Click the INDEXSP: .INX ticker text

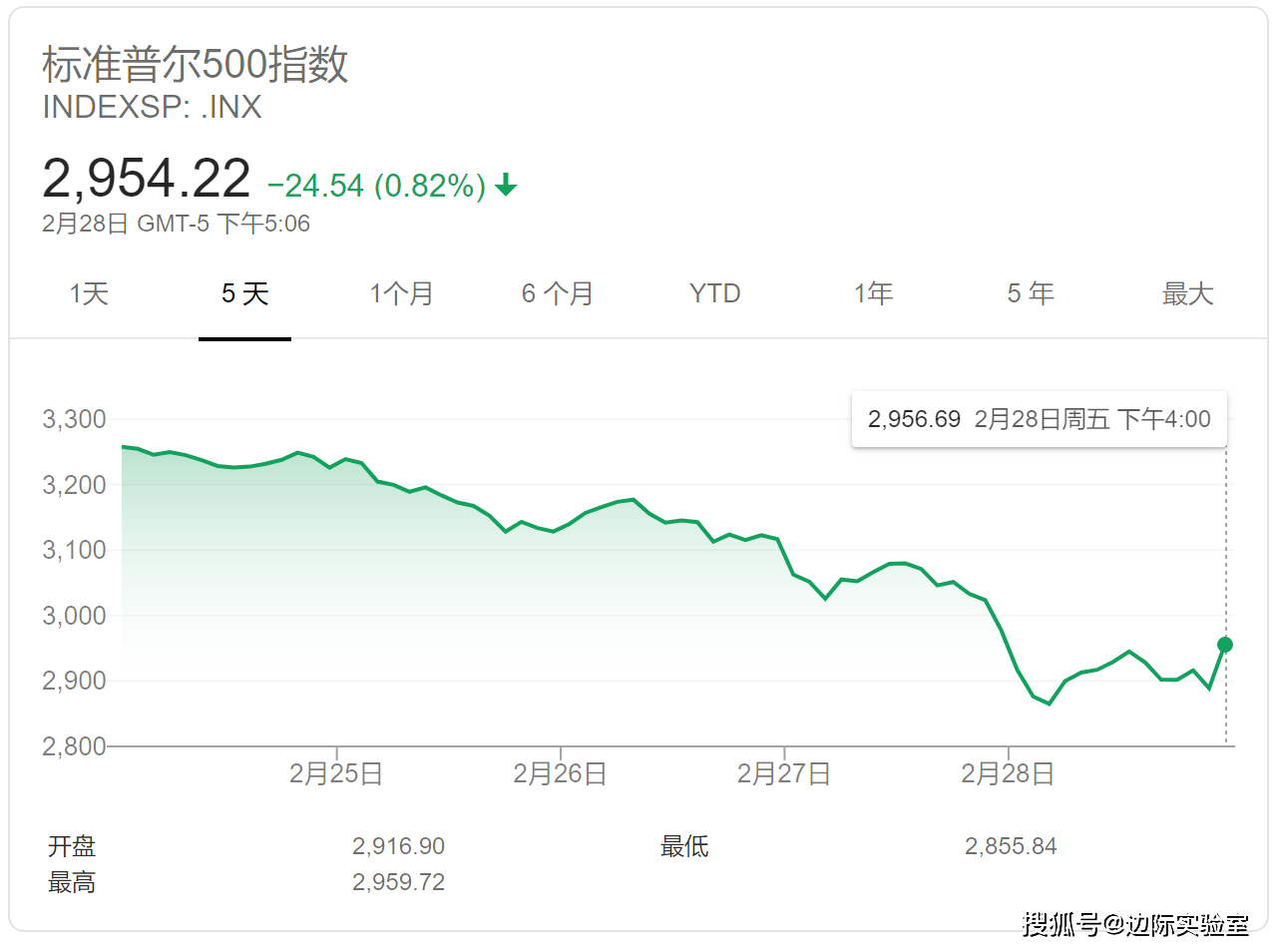coord(152,107)
